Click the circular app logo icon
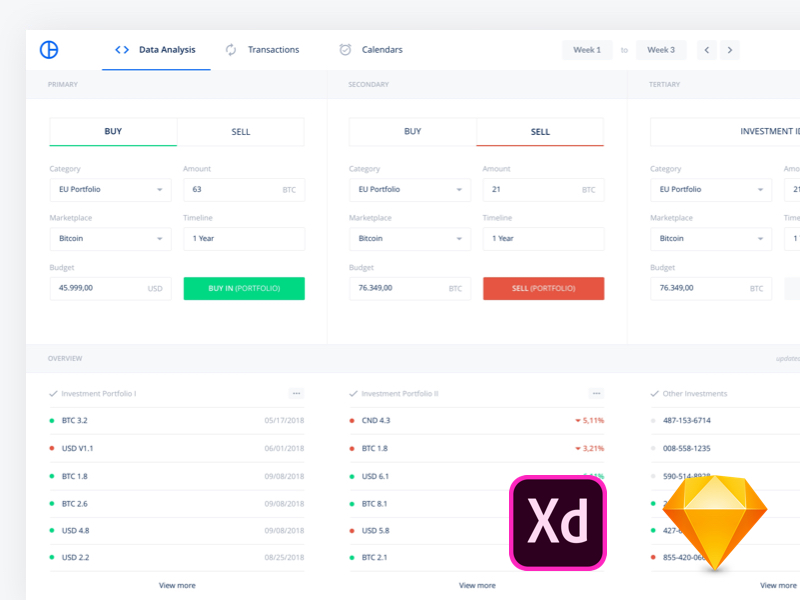The image size is (800, 600). 49,50
